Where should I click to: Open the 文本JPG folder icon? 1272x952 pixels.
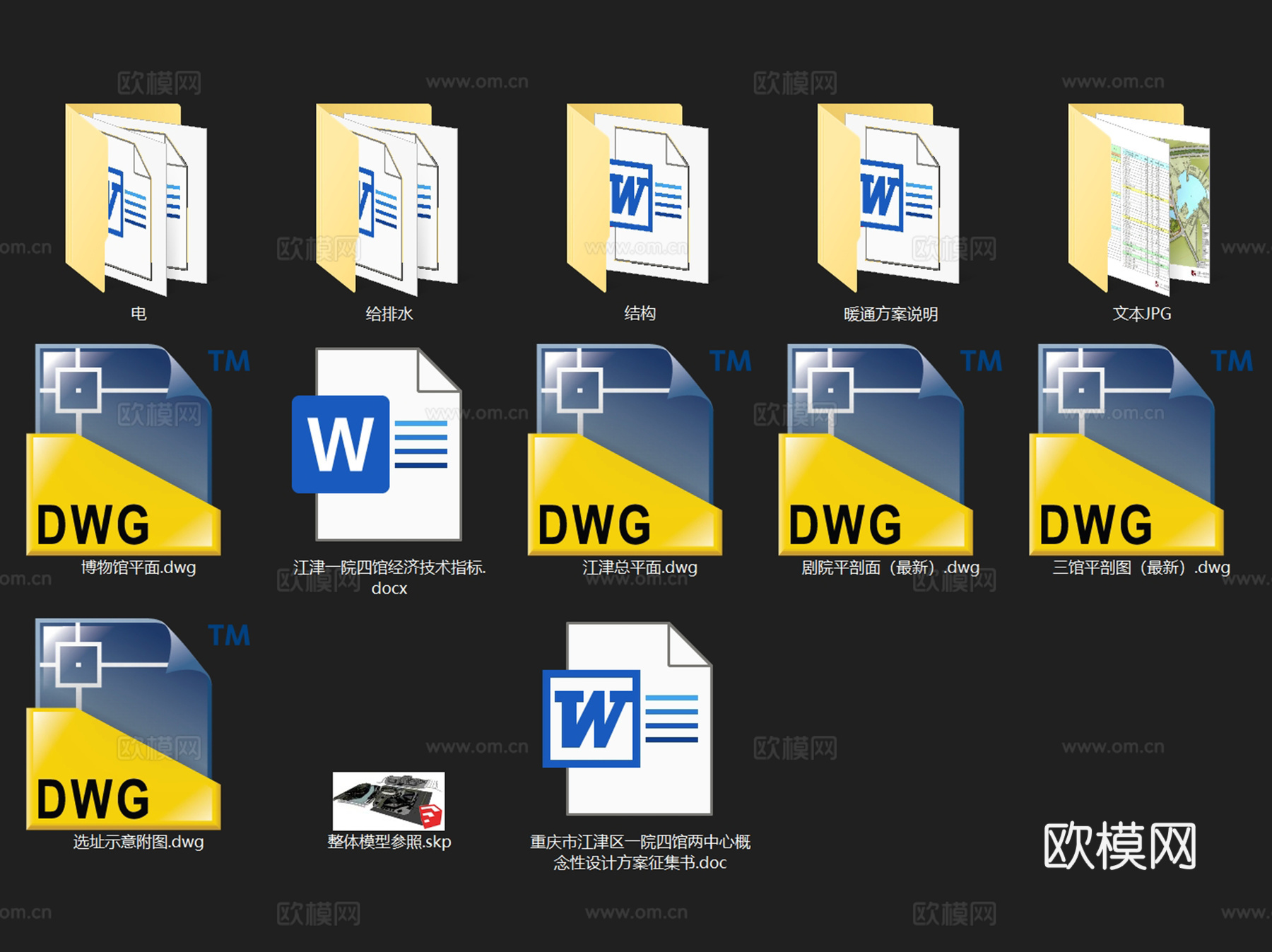1140,199
